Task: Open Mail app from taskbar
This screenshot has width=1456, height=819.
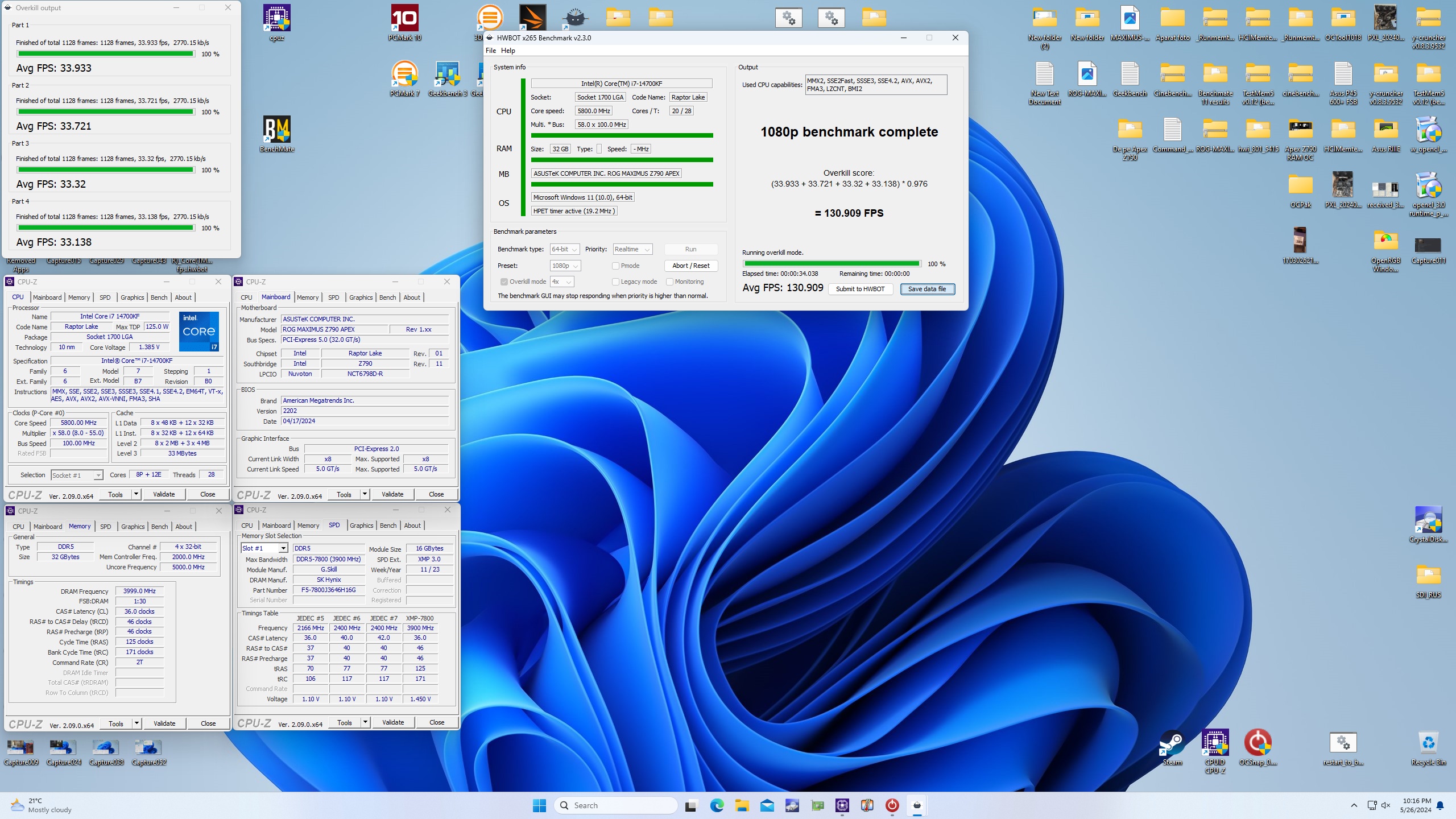Action: [x=767, y=805]
